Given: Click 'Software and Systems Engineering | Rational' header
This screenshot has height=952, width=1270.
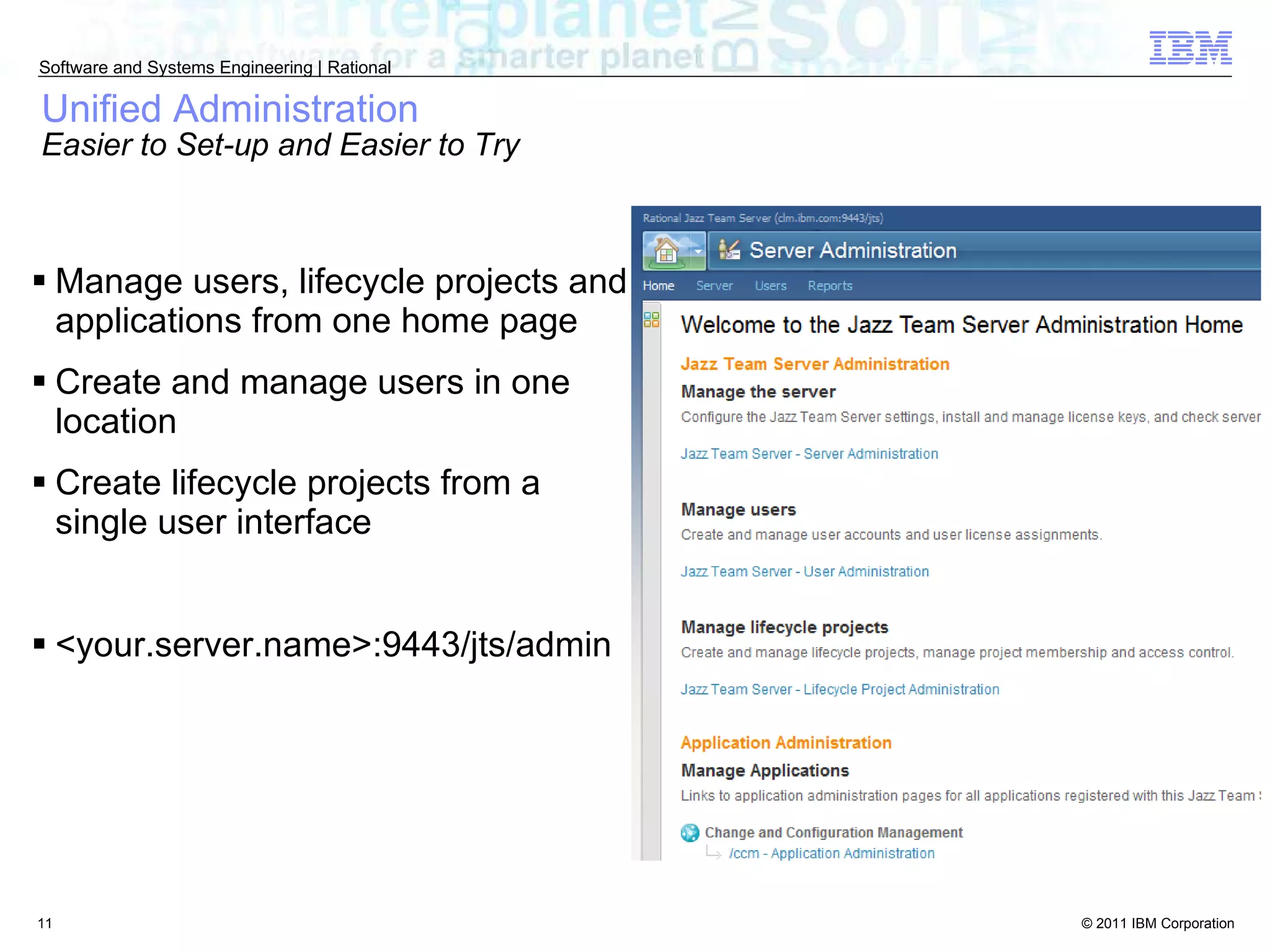Looking at the screenshot, I should pos(215,68).
